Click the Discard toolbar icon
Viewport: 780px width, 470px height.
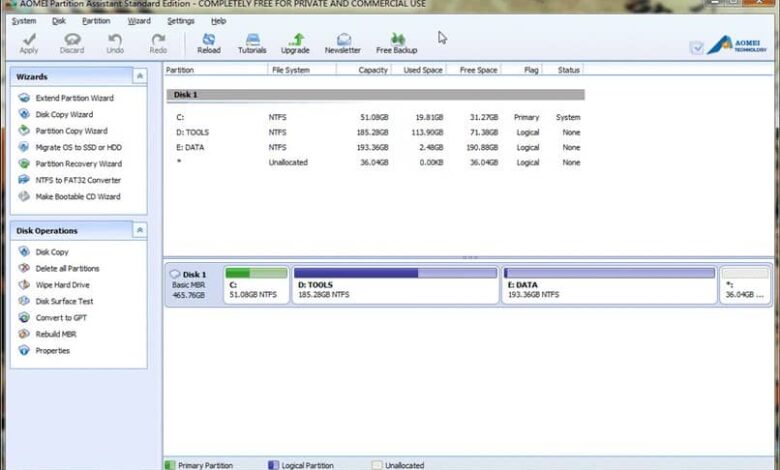72,39
